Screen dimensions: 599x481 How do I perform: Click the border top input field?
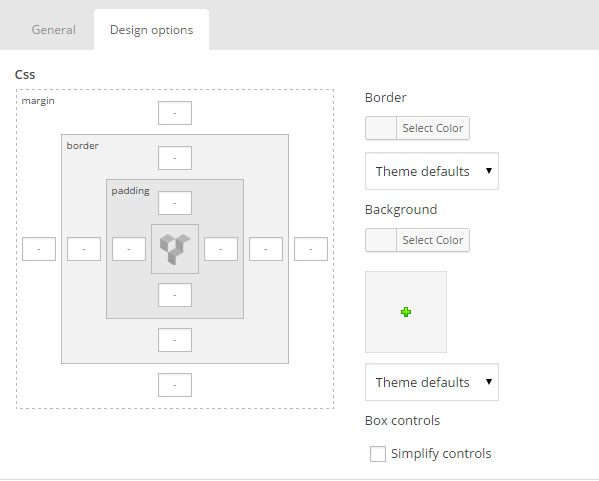click(175, 158)
